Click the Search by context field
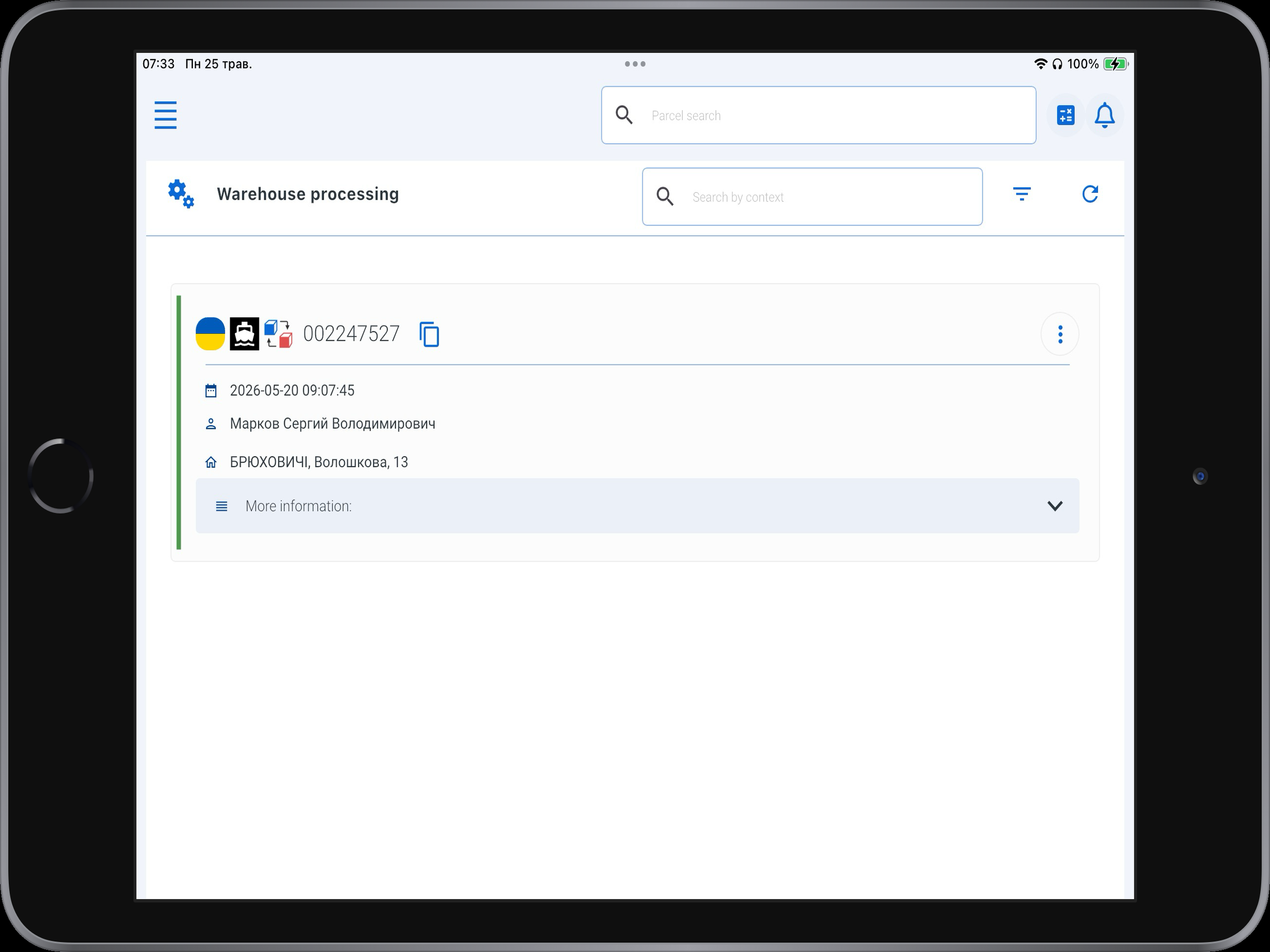Image resolution: width=1270 pixels, height=952 pixels. tap(812, 197)
